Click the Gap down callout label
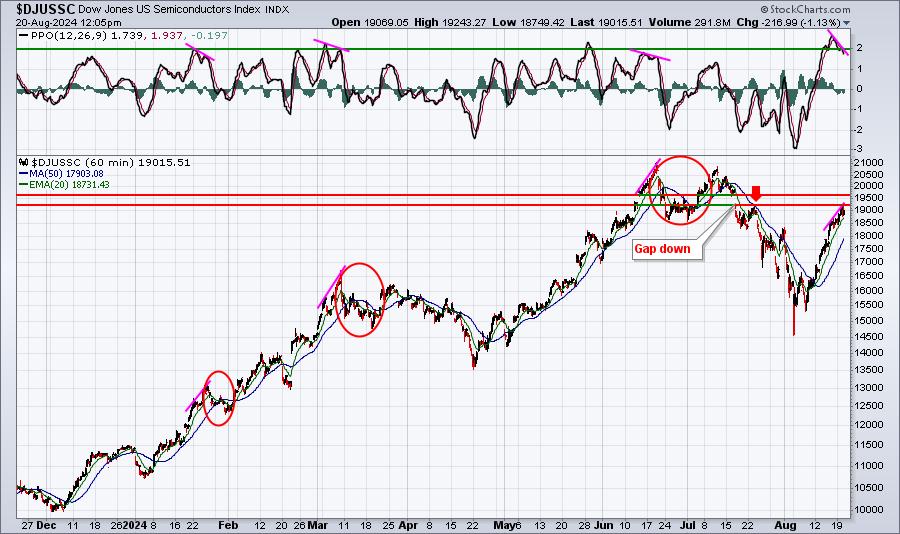The height and width of the screenshot is (534, 900). (x=662, y=249)
